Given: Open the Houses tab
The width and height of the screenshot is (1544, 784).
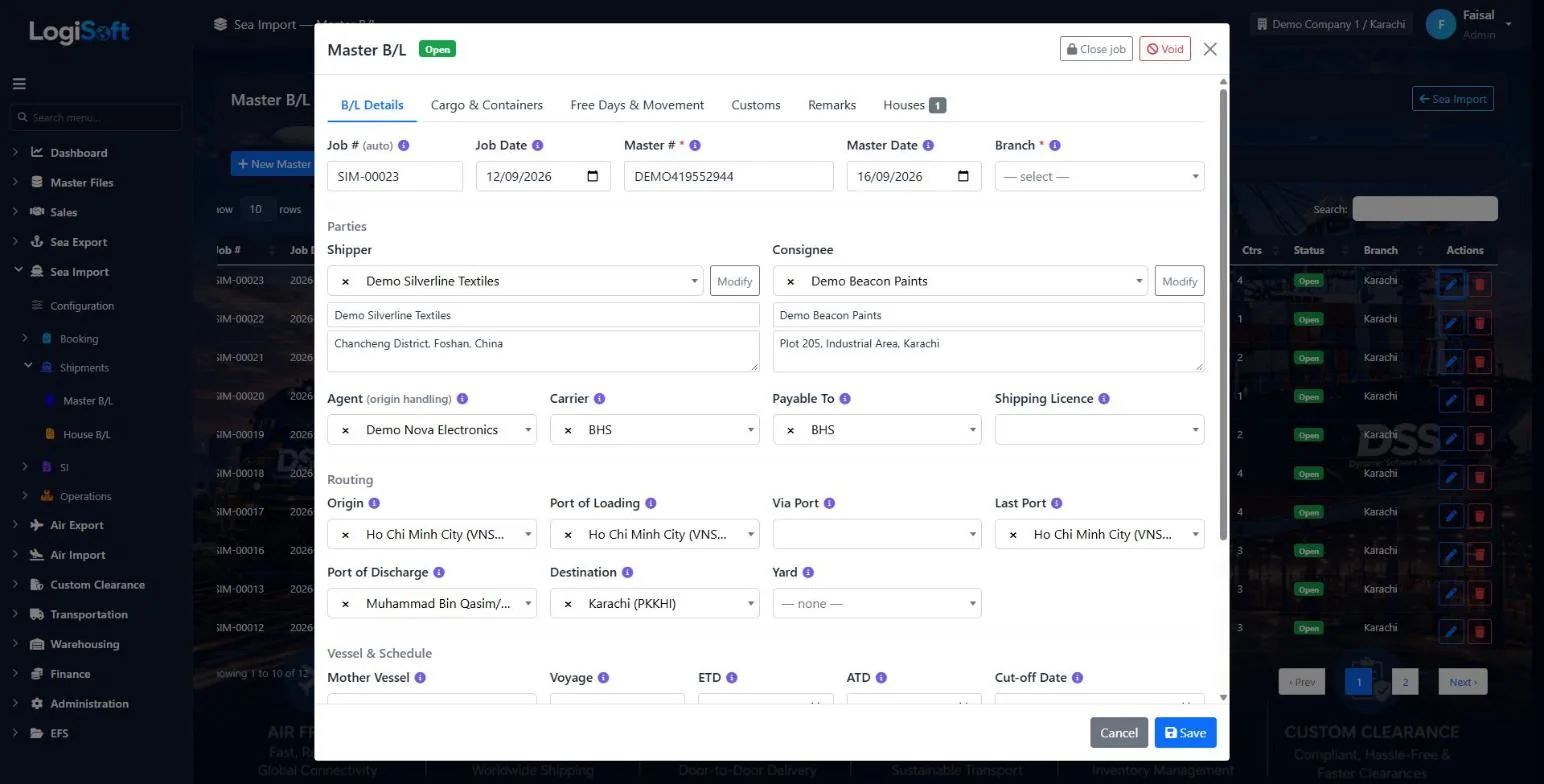Looking at the screenshot, I should [x=914, y=105].
